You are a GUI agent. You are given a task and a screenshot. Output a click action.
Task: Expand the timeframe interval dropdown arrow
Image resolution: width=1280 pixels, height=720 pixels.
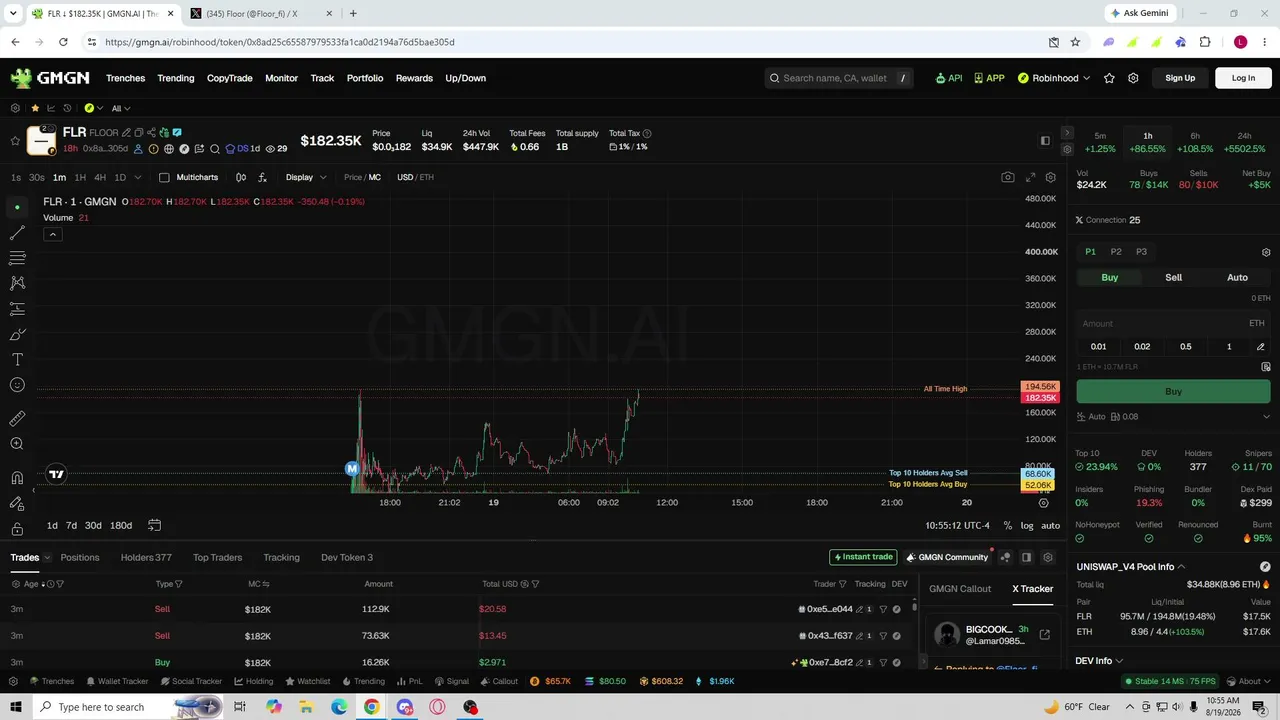coord(138,177)
